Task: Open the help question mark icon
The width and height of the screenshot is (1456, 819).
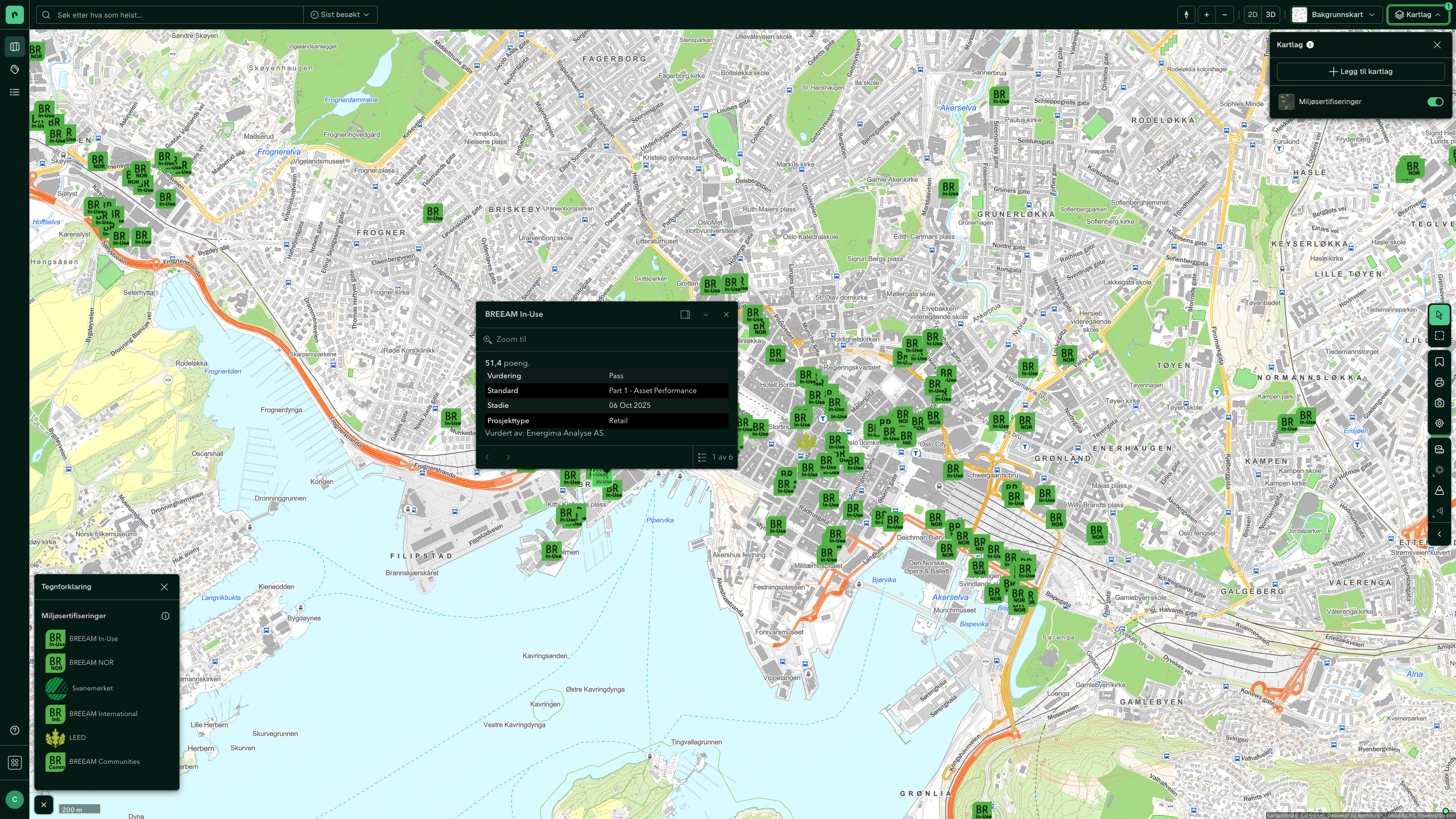Action: point(15,730)
